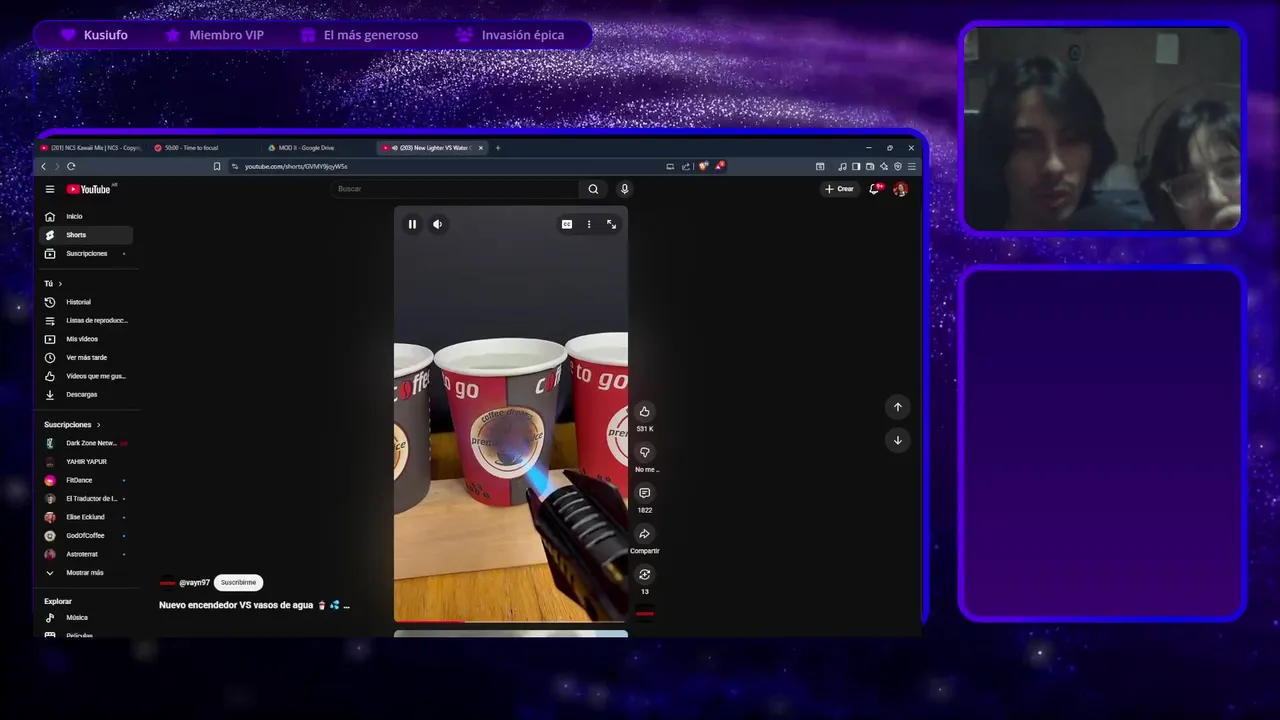Select Shorts in the sidebar
Viewport: 1280px width, 720px height.
pos(85,235)
